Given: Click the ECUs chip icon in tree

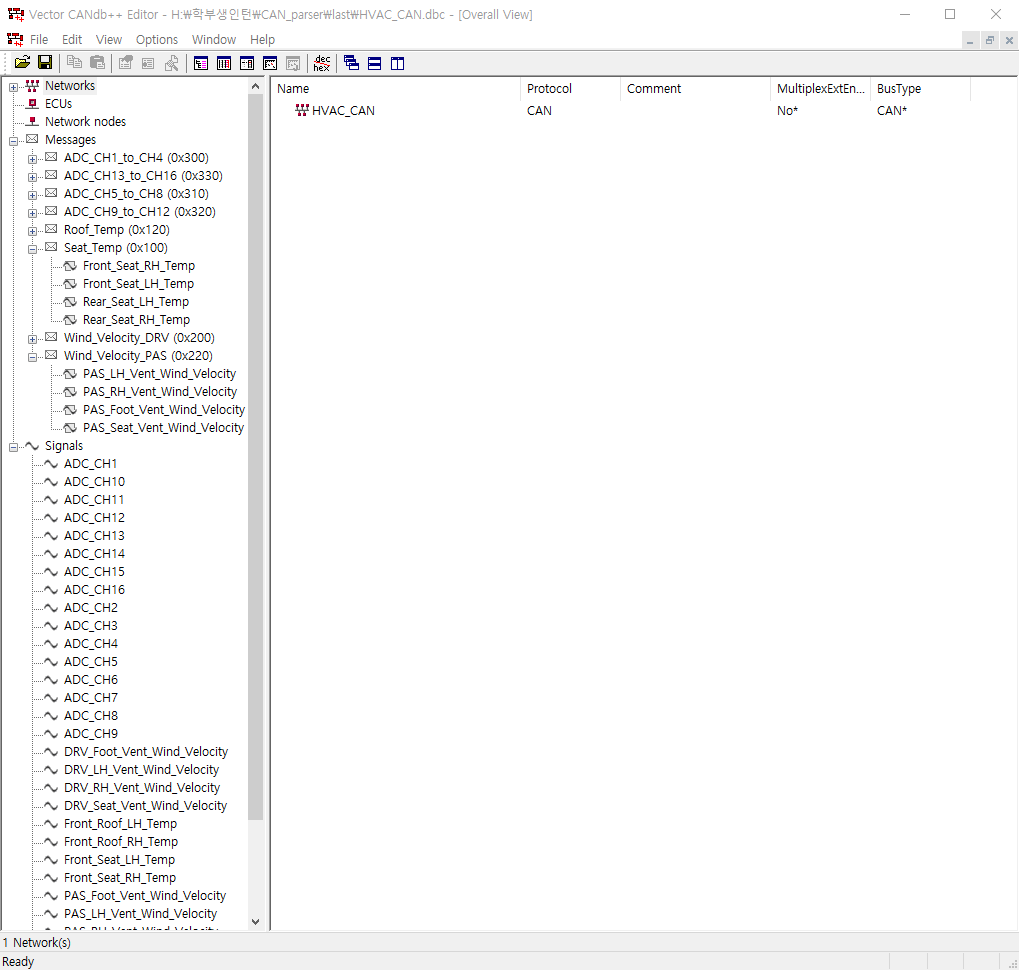Looking at the screenshot, I should pos(32,103).
